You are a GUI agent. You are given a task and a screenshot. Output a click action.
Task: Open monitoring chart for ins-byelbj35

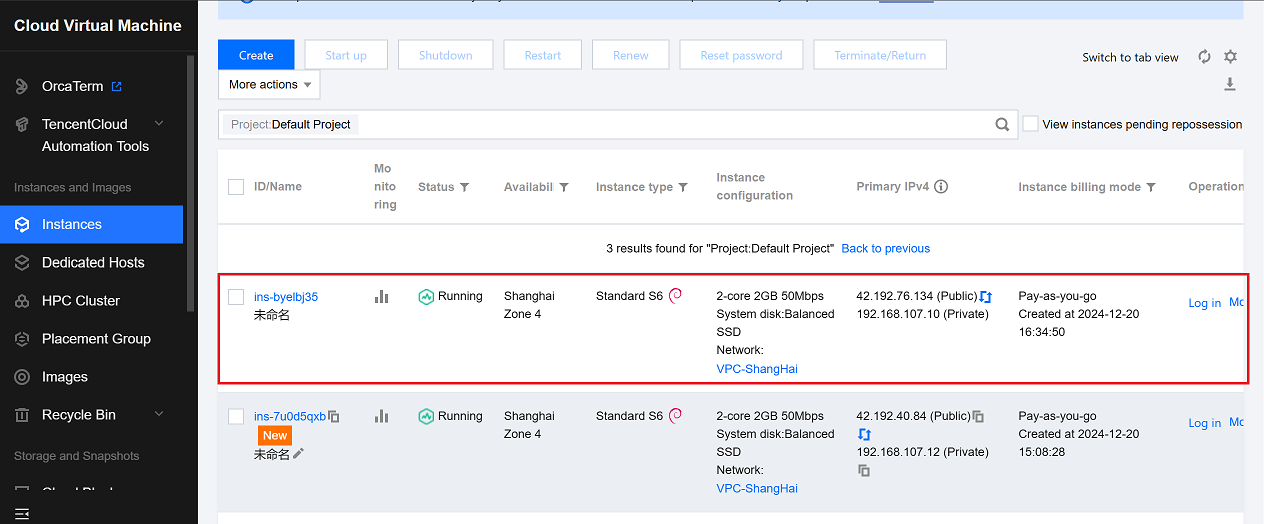pos(381,297)
